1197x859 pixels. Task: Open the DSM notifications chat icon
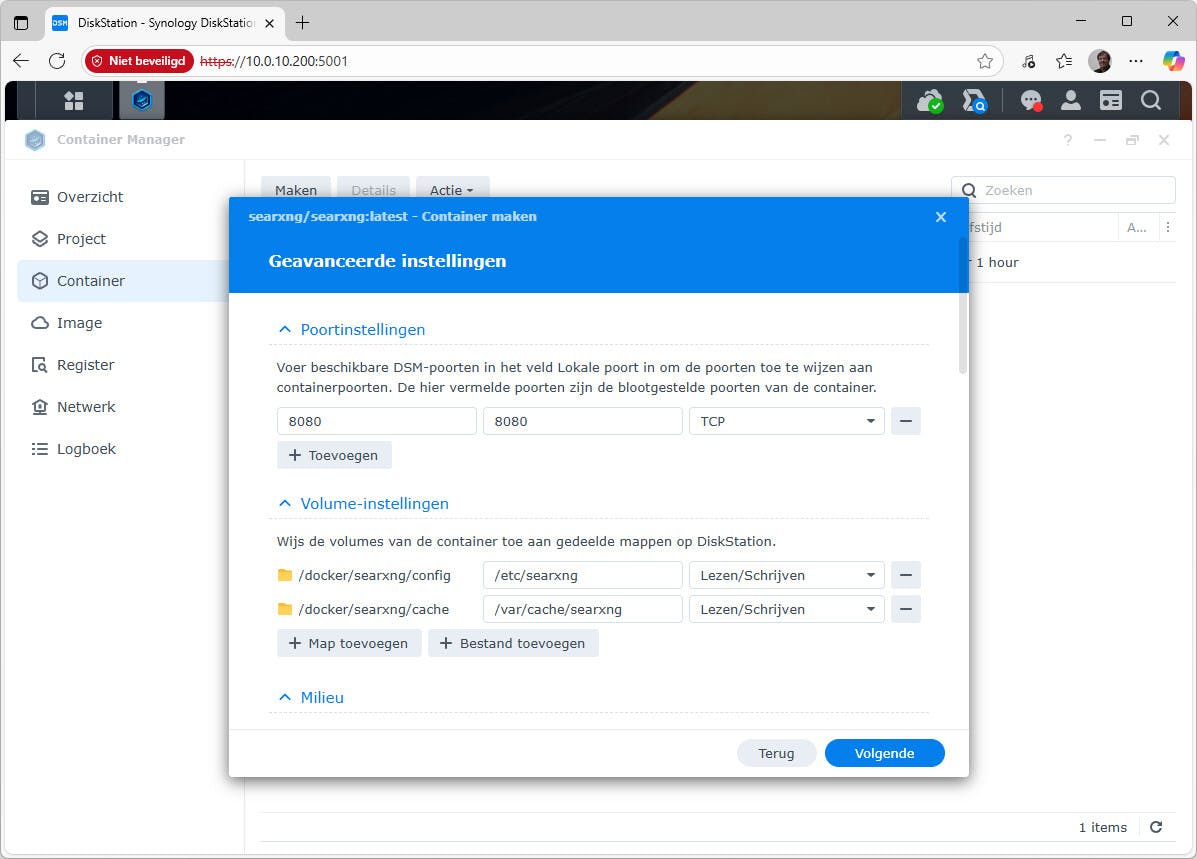(x=1031, y=101)
